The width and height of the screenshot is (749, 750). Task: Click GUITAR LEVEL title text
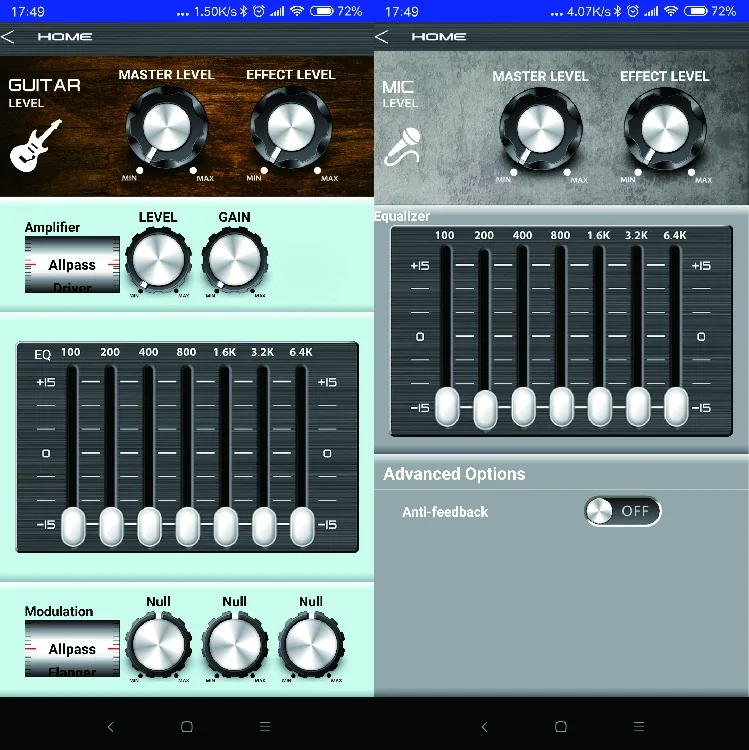coord(44,92)
